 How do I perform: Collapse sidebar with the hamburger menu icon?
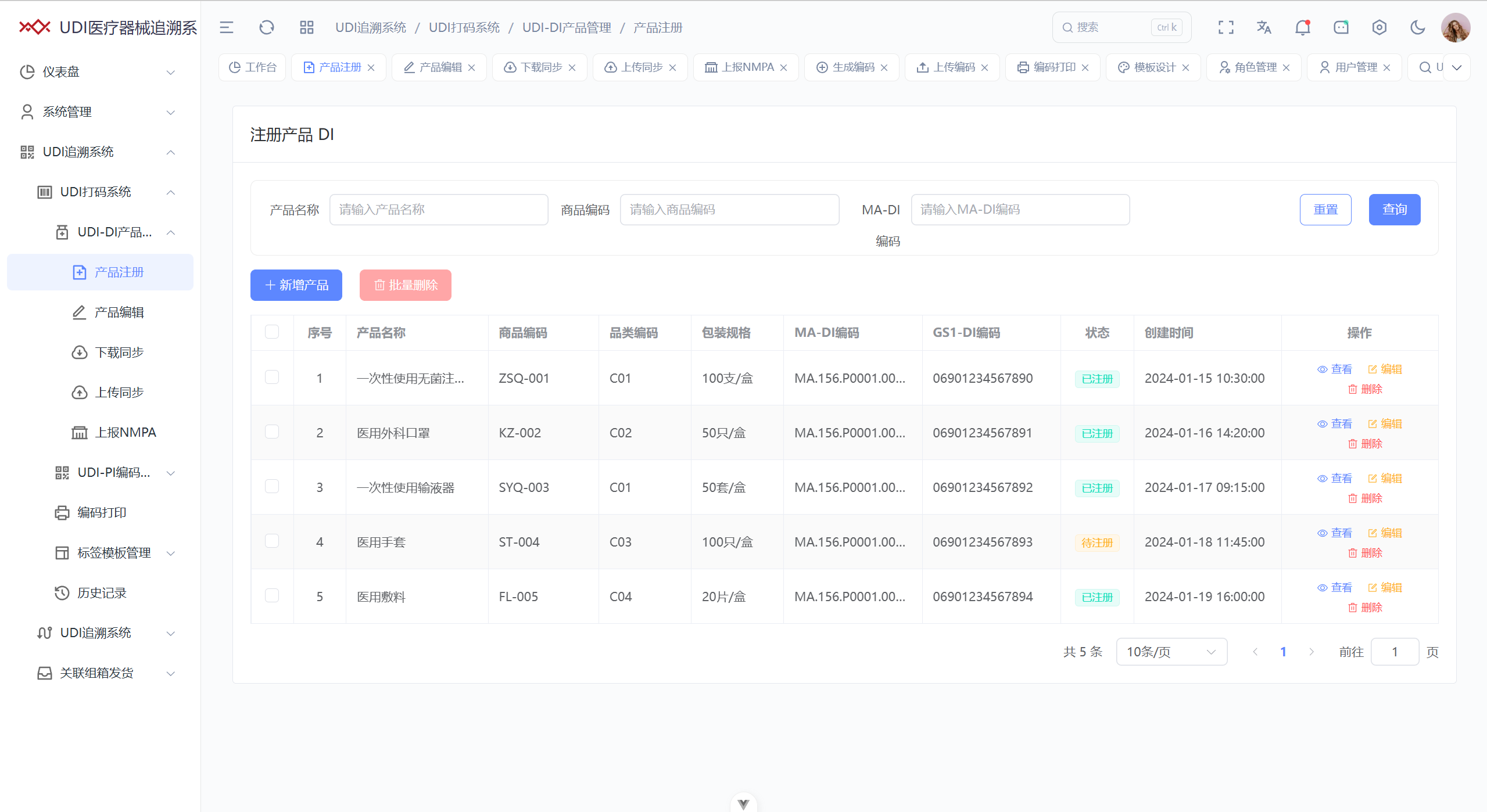[x=227, y=27]
